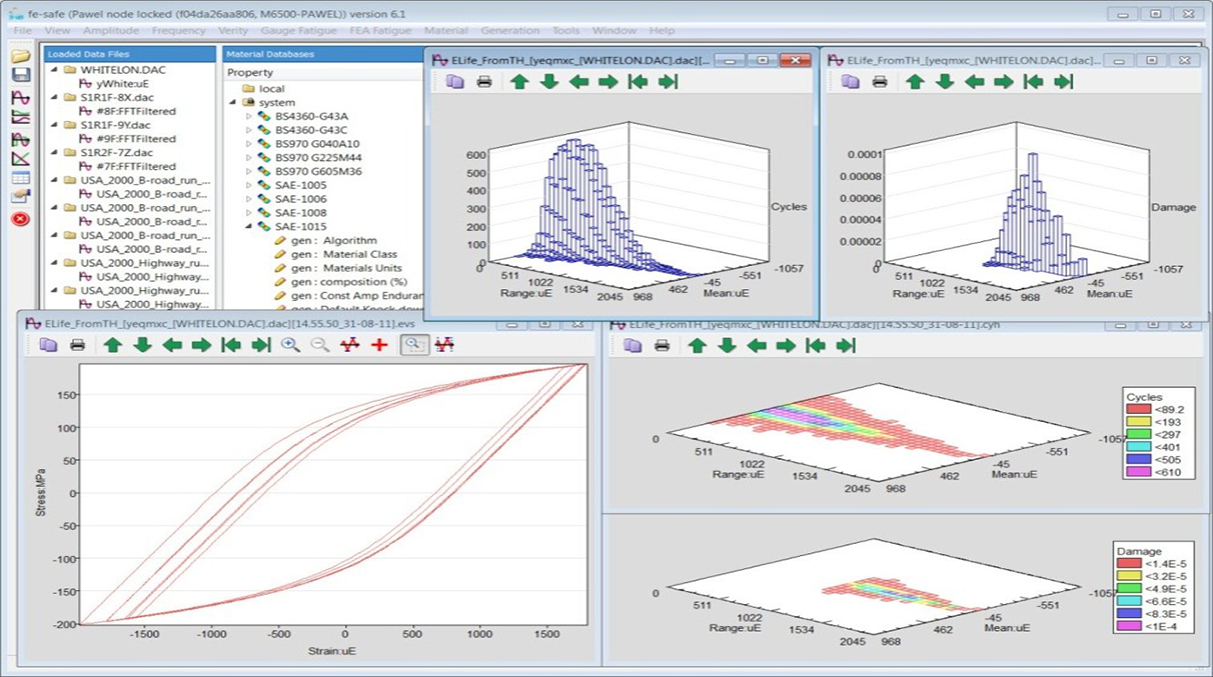The image size is (1213, 677).
Task: Click the open folder icon in left sidebar
Action: pyautogui.click(x=20, y=56)
